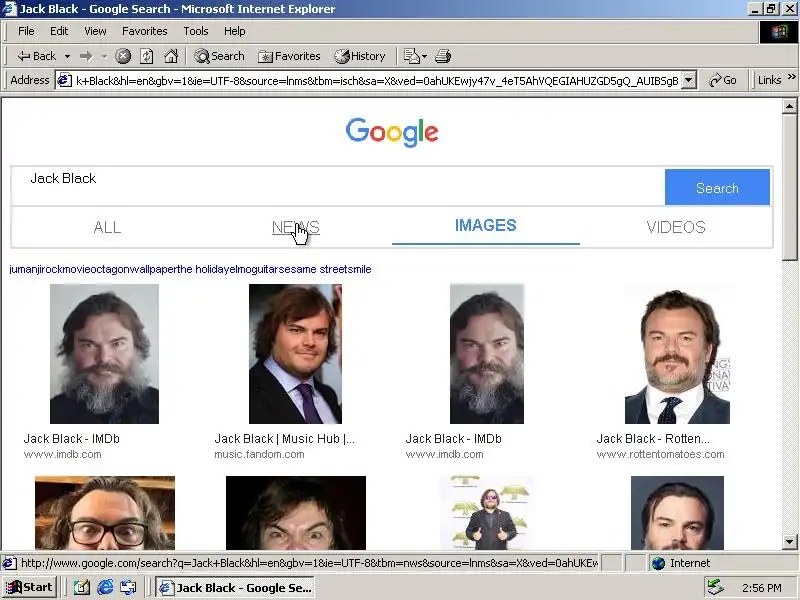Go to Home page icon
Image resolution: width=800 pixels, height=600 pixels.
(x=171, y=56)
